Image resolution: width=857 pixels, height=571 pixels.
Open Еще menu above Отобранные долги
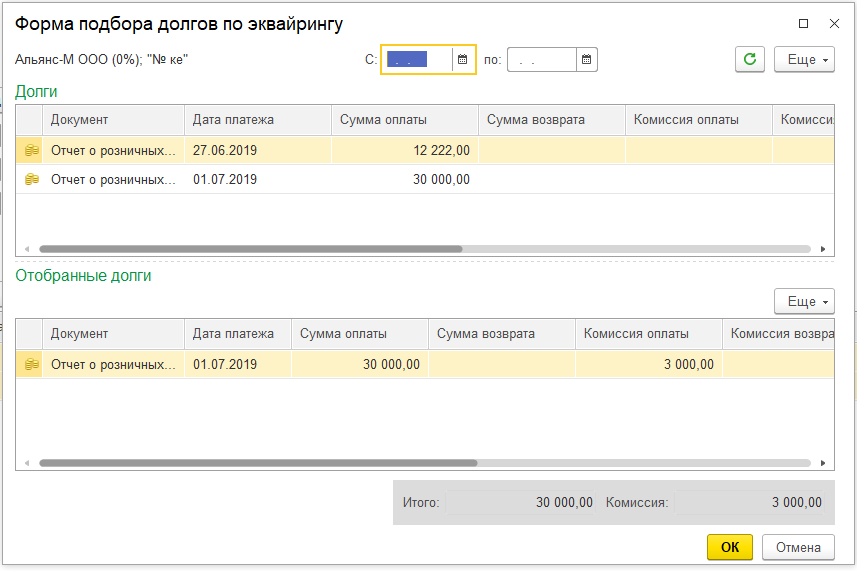(x=803, y=301)
